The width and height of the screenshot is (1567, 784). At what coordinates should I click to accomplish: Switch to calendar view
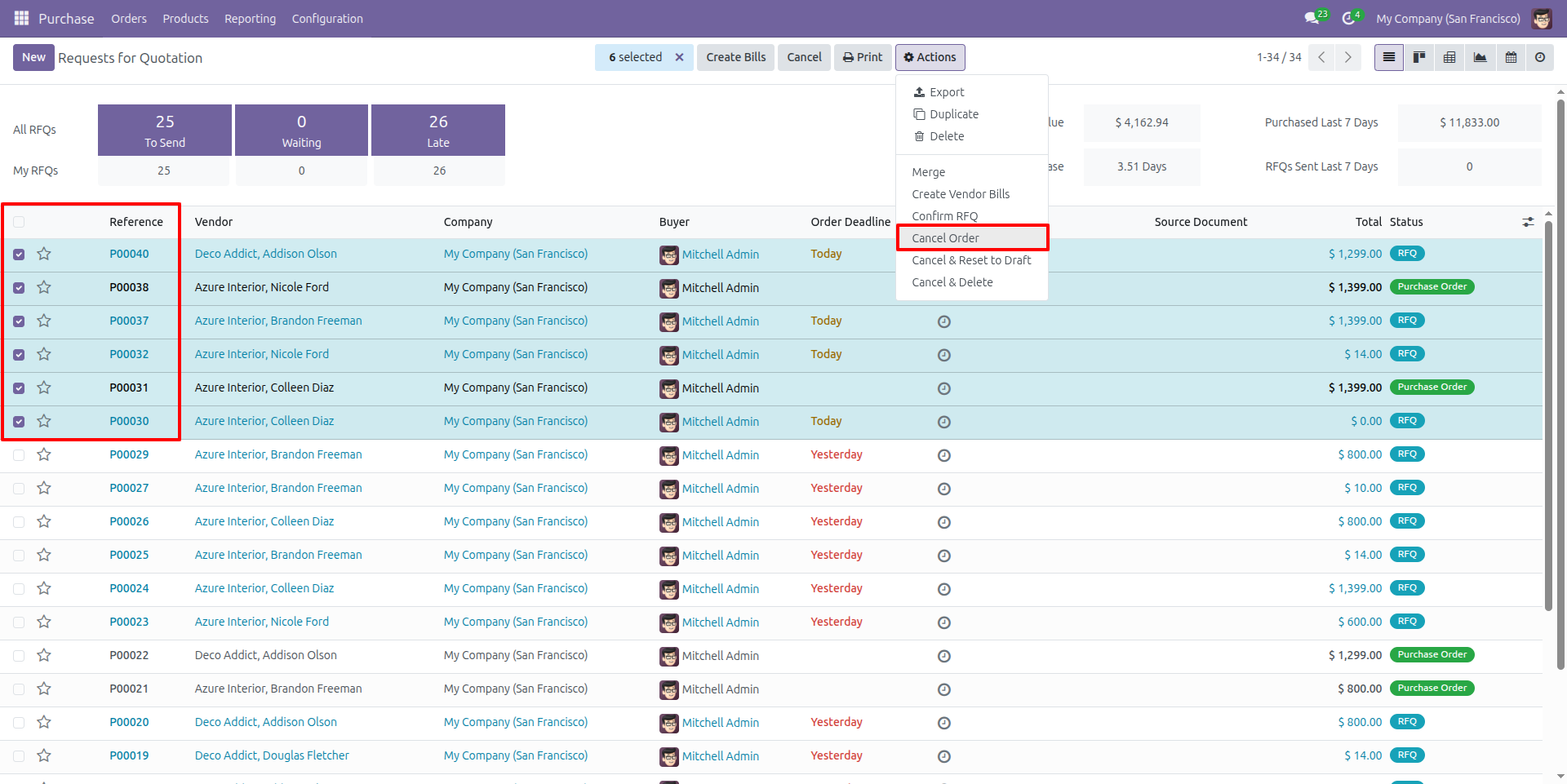pos(1511,57)
